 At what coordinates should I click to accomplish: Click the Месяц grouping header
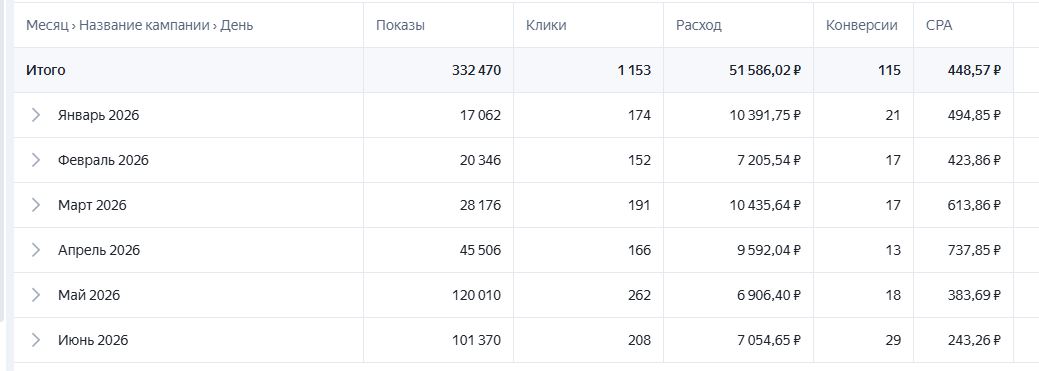[x=47, y=26]
